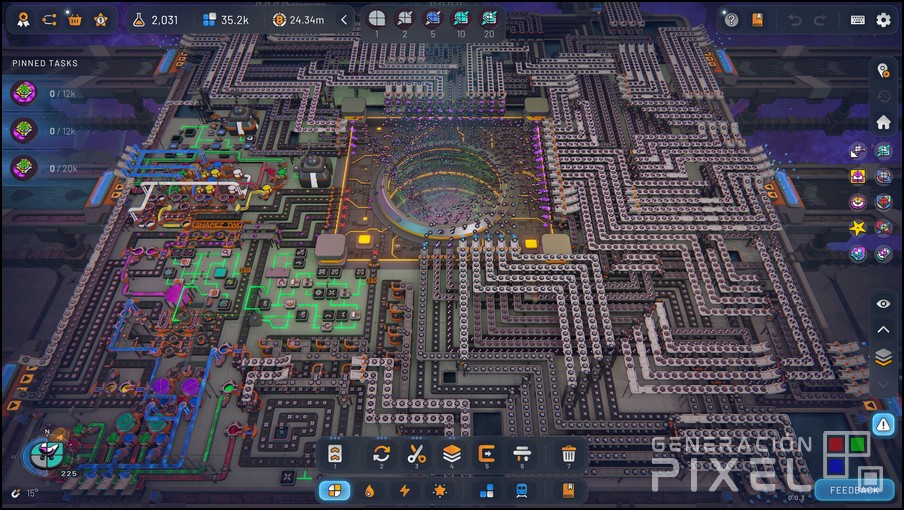Collapse the resource bar with left chevron
The image size is (904, 510).
coord(344,20)
